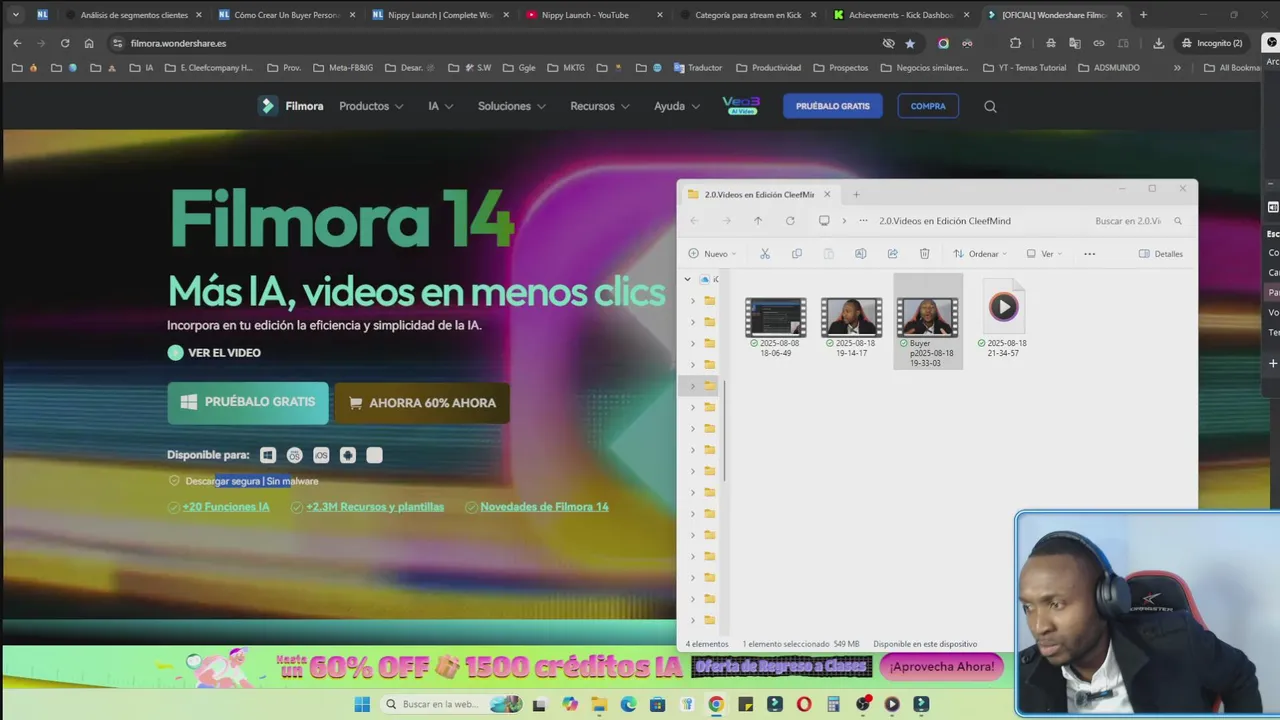
Task: Select the video file 2025-08-18 19-14-17
Action: pyautogui.click(x=852, y=327)
